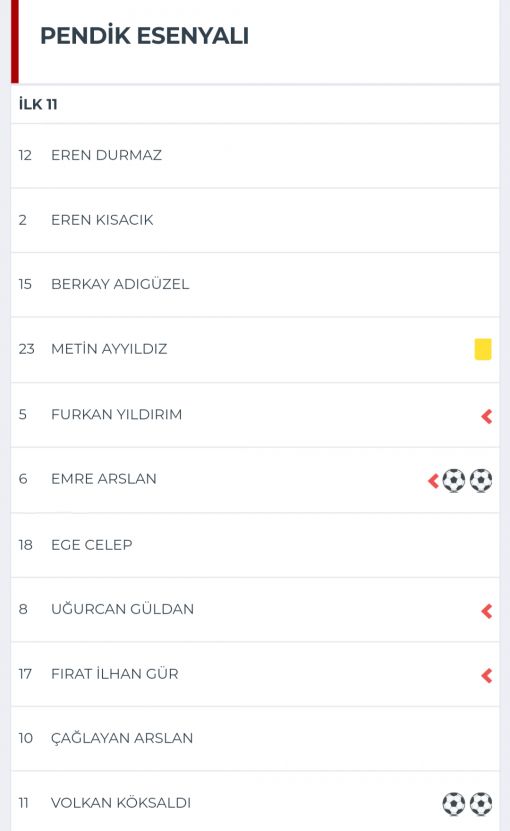The width and height of the screenshot is (510, 831).
Task: Click Emre Arslan's second goal ball icon
Action: [481, 481]
